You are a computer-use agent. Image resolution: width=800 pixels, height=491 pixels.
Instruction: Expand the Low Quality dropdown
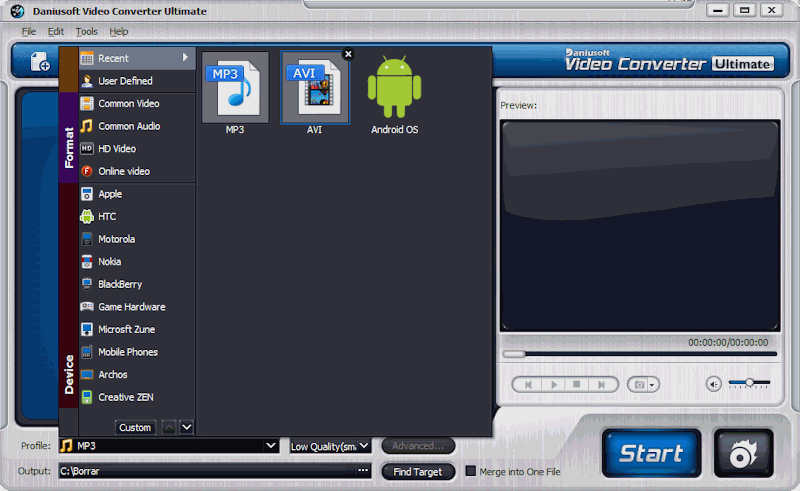[x=364, y=446]
